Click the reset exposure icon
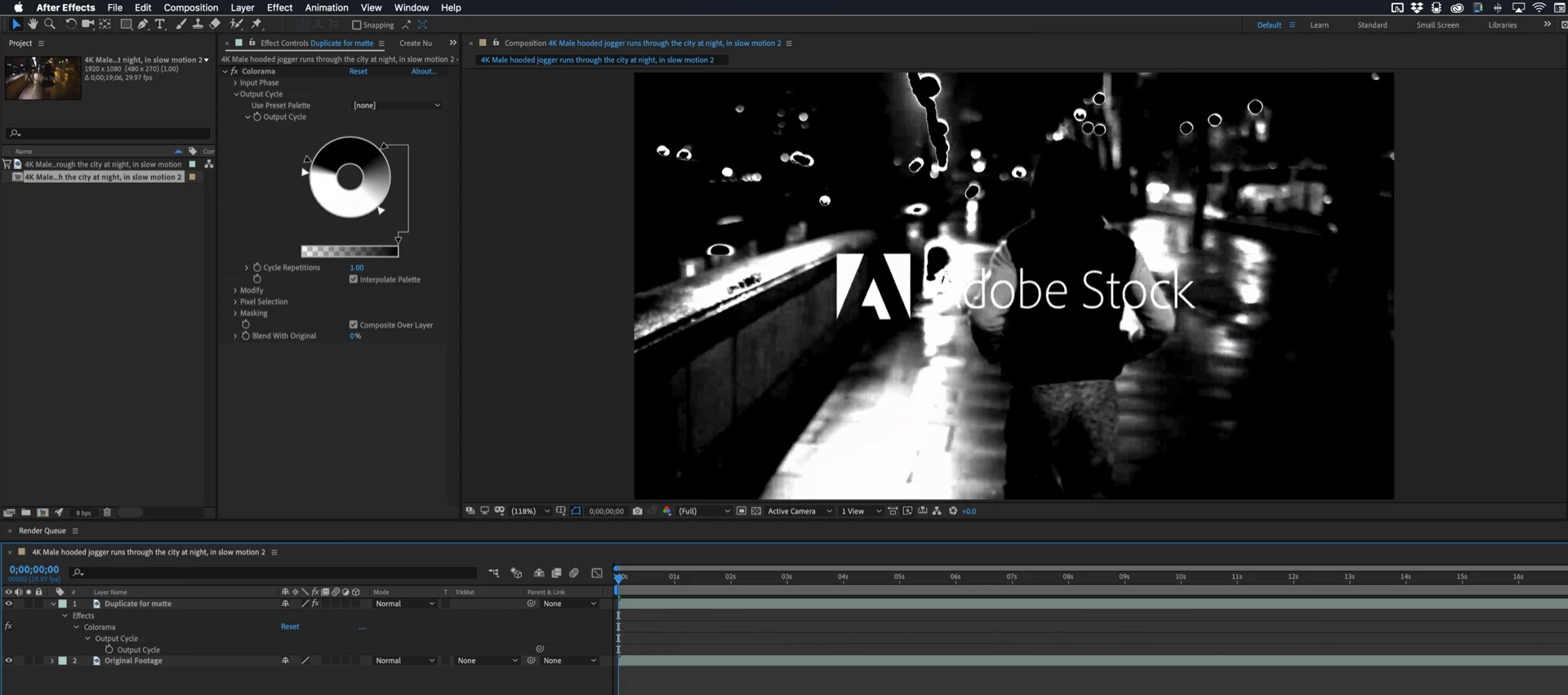Viewport: 1568px width, 695px height. tap(952, 511)
